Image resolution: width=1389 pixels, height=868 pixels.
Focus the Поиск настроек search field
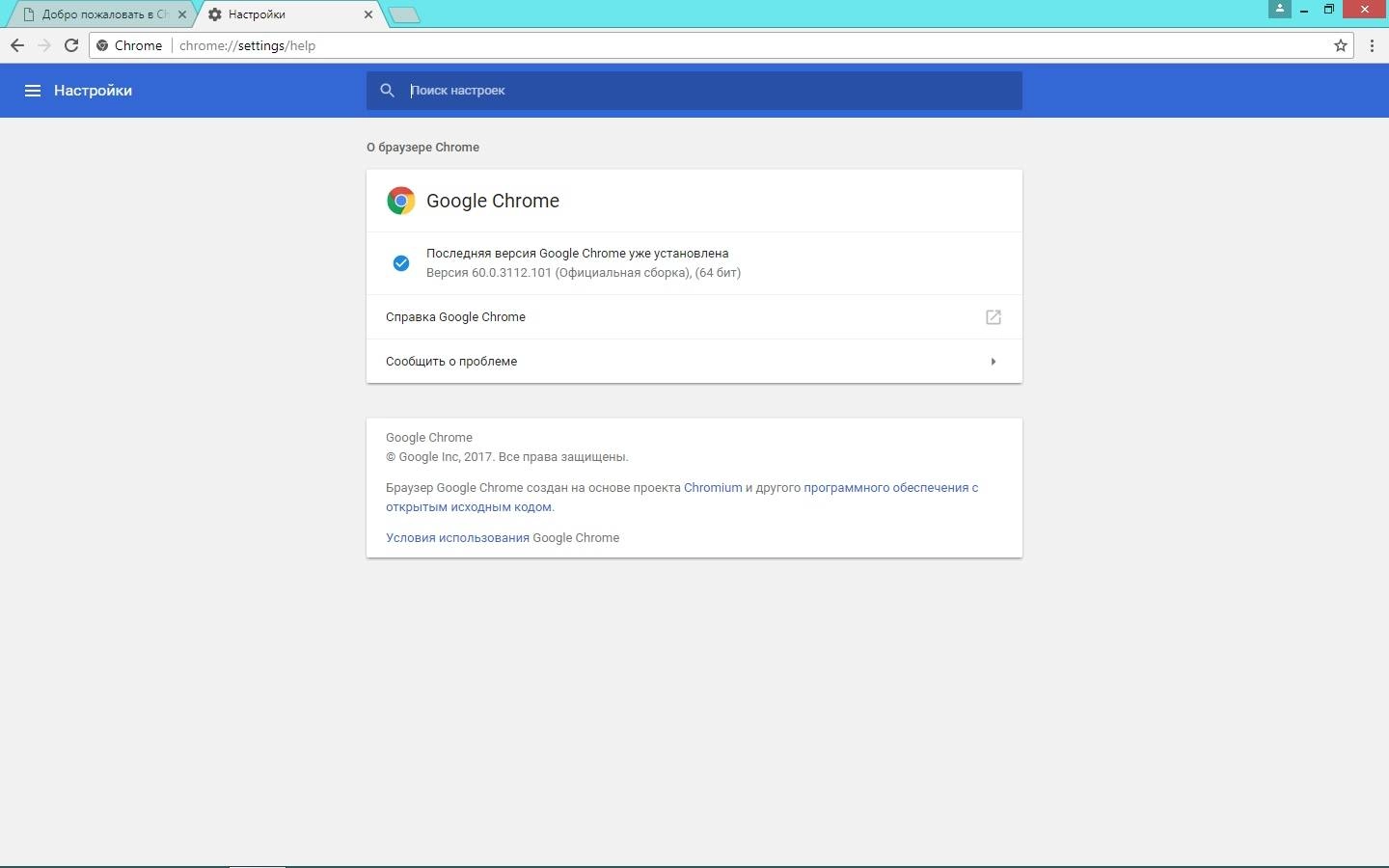tap(694, 91)
